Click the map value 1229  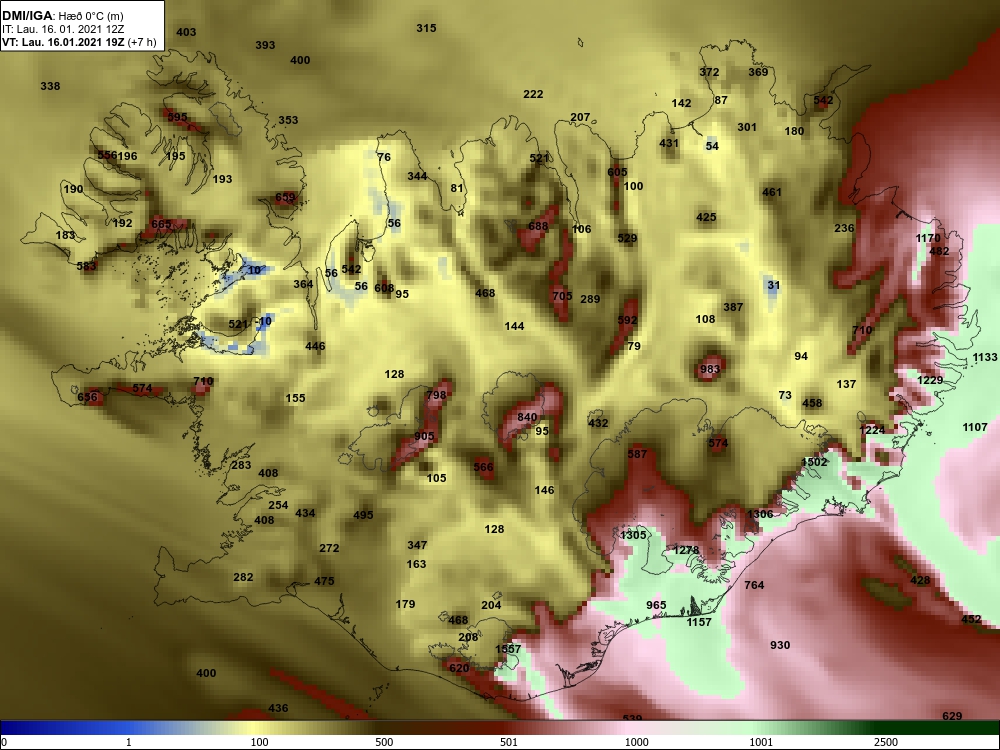tap(930, 380)
